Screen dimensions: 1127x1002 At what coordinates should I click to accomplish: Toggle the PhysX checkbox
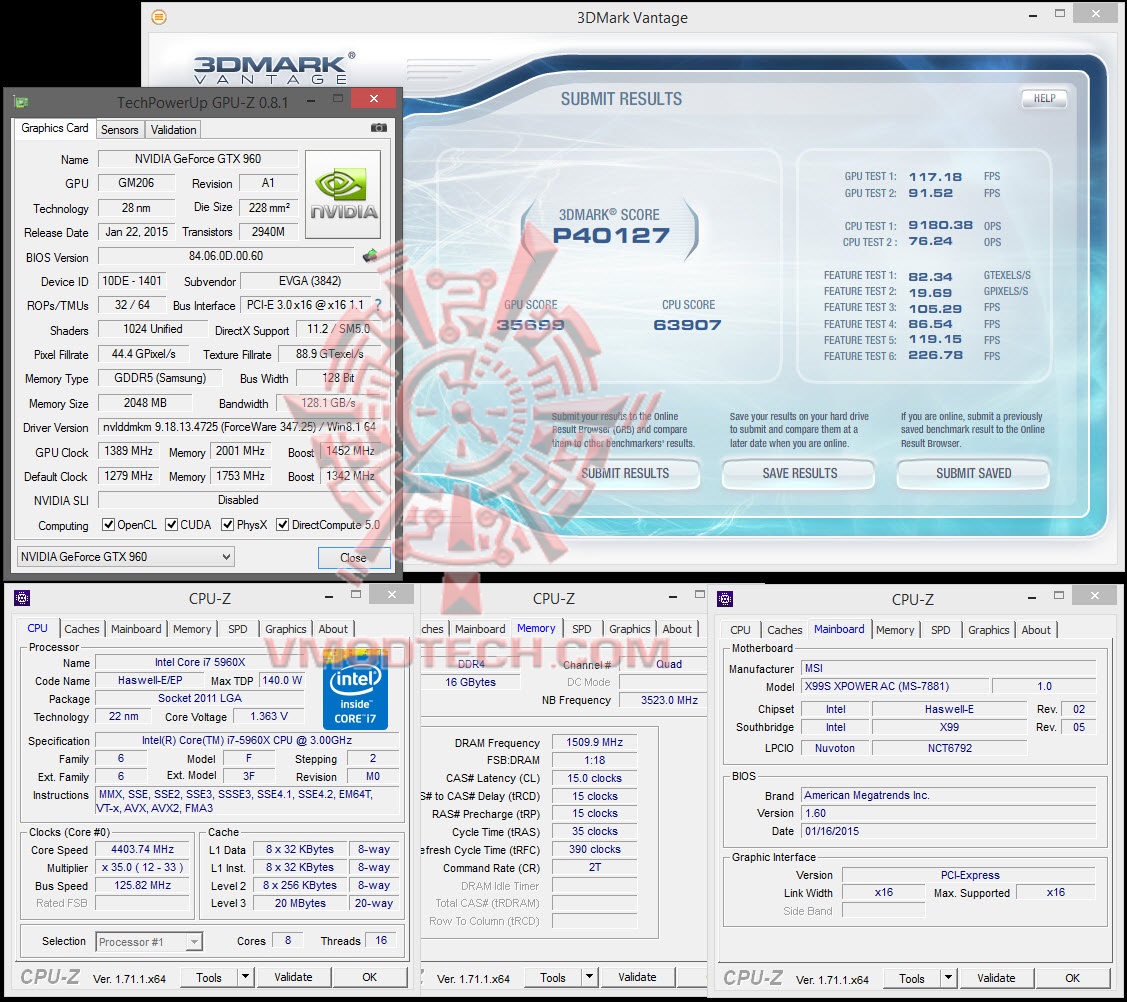[227, 525]
